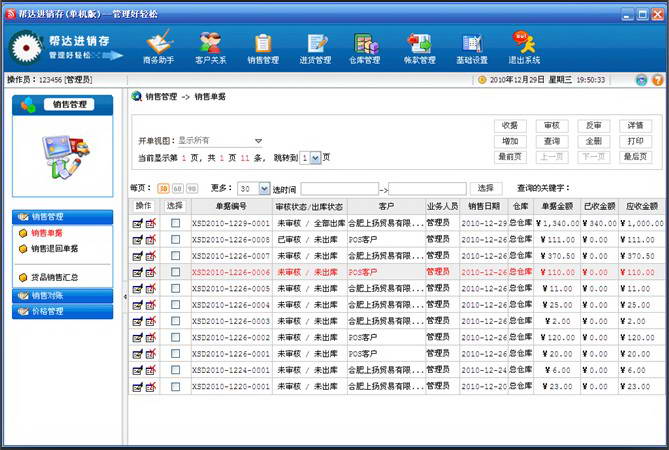Screen dimensions: 669x450
Task: Click the 详情 button
Action: tap(635, 126)
